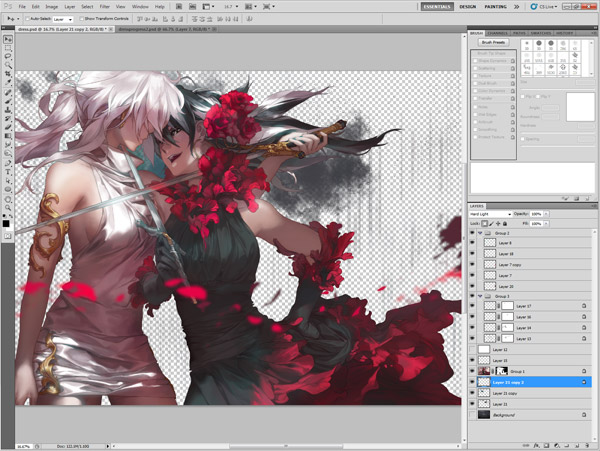This screenshot has height=451, width=600.
Task: Collapse the Group 2 layer group
Action: [x=480, y=233]
